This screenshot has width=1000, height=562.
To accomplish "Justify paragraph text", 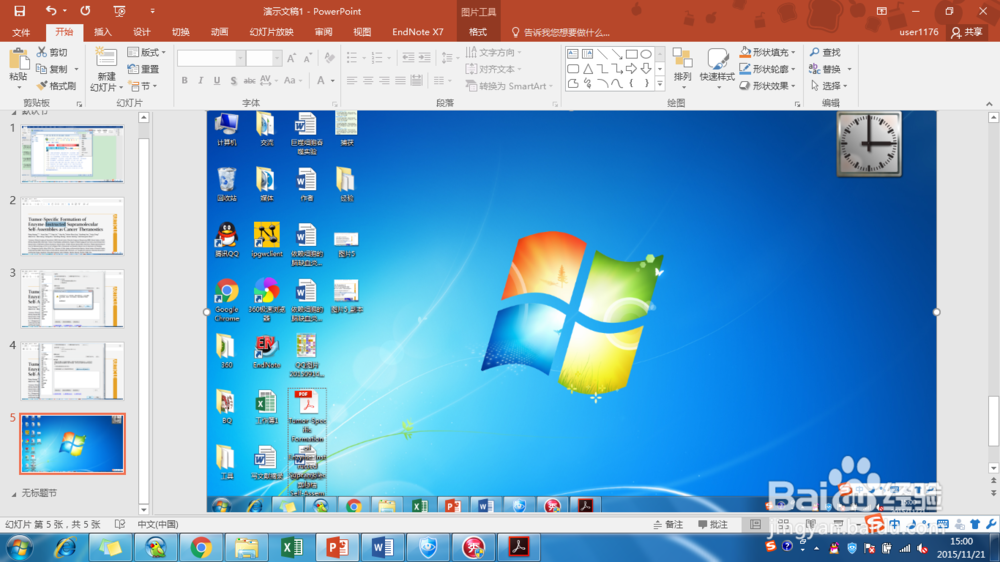I will (400, 80).
